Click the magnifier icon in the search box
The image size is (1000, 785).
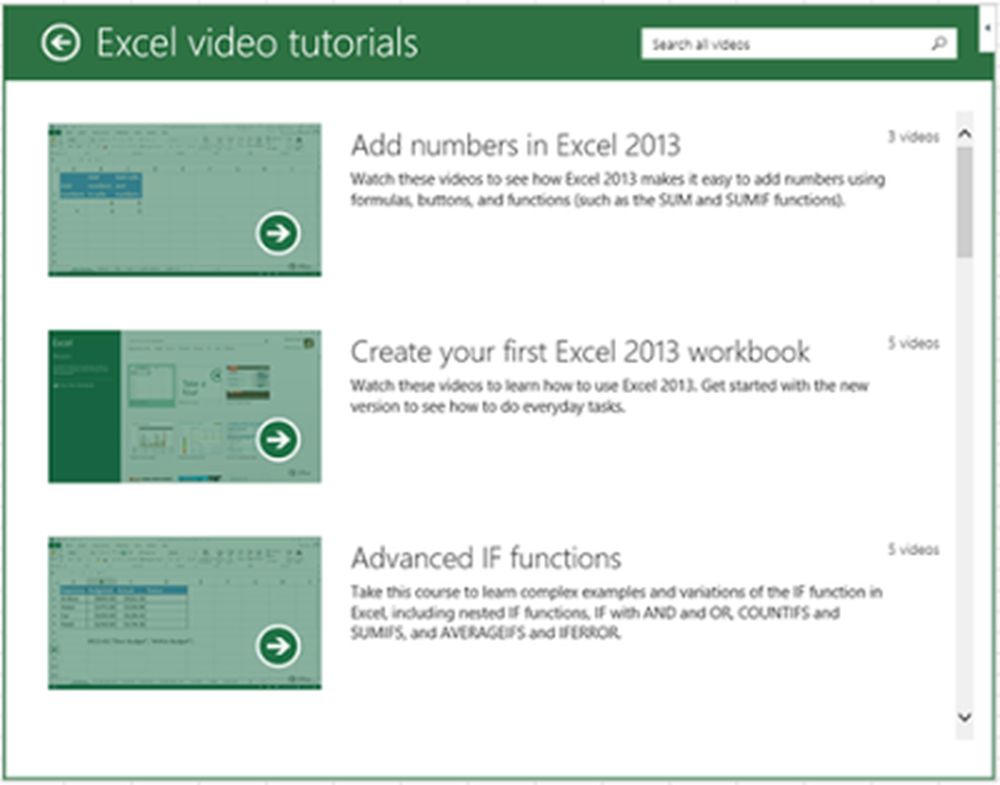(938, 44)
